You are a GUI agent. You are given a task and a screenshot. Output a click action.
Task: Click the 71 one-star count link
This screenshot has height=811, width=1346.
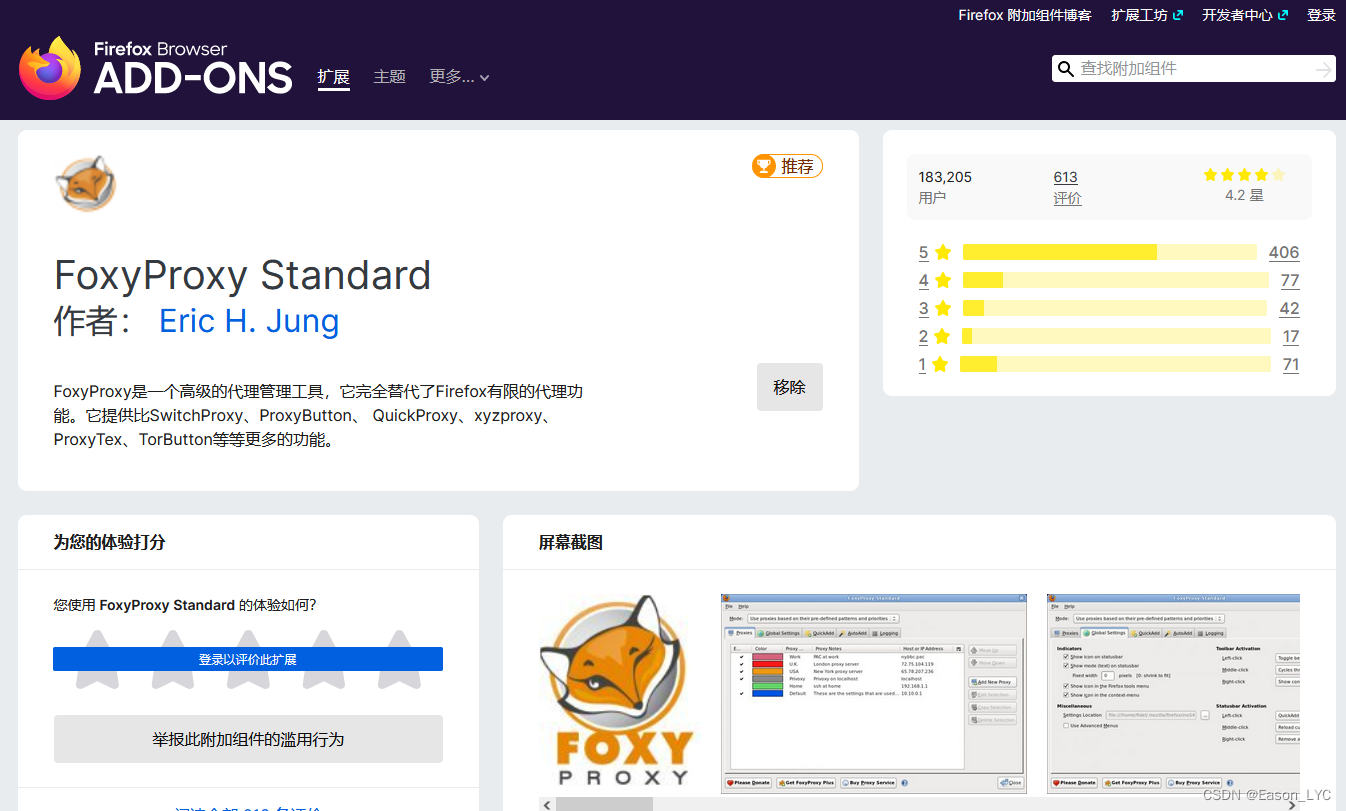coord(1291,364)
